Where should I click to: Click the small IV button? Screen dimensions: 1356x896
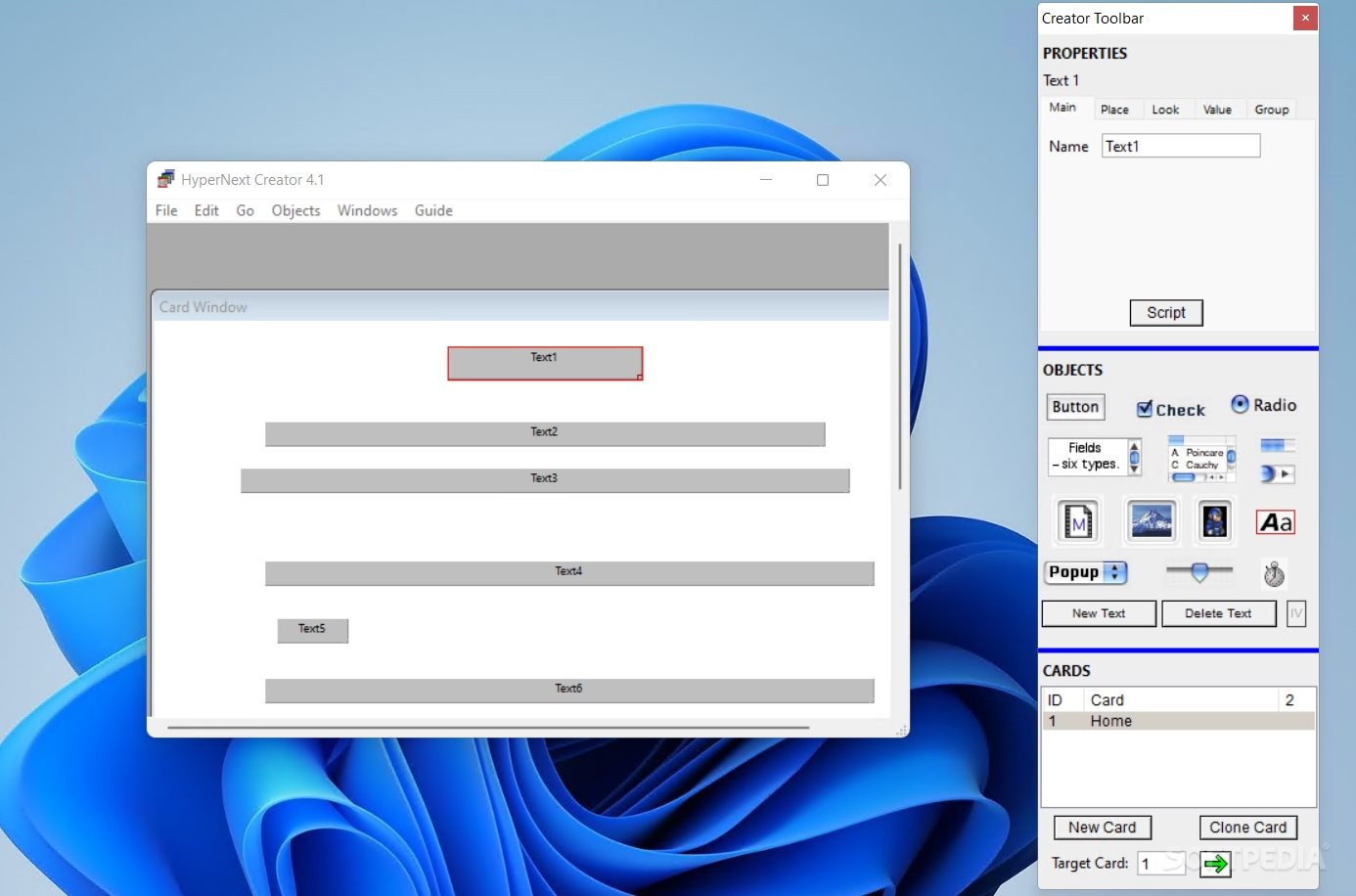point(1296,613)
